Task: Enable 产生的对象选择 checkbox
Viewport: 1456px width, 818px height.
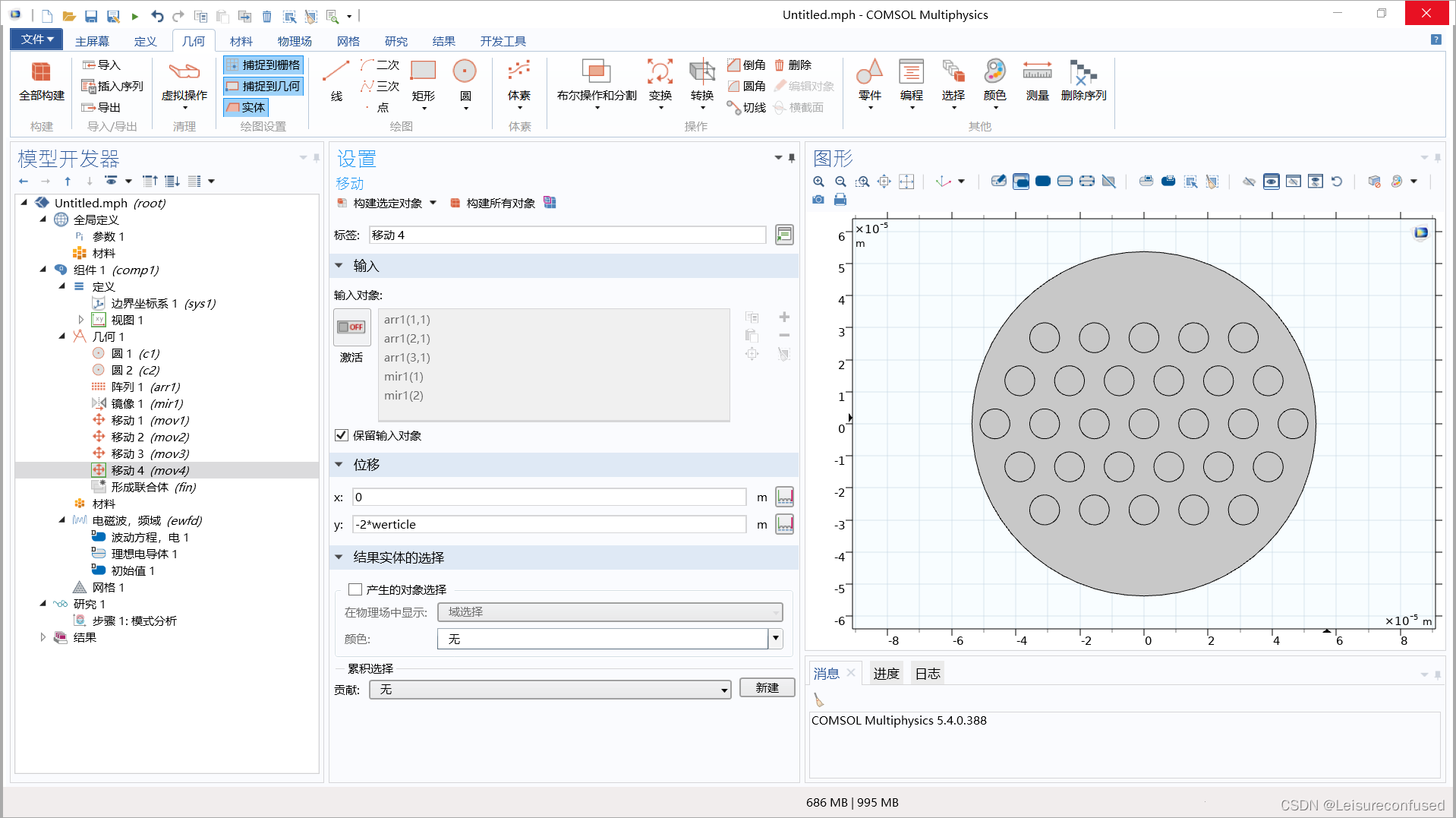Action: pyautogui.click(x=355, y=589)
